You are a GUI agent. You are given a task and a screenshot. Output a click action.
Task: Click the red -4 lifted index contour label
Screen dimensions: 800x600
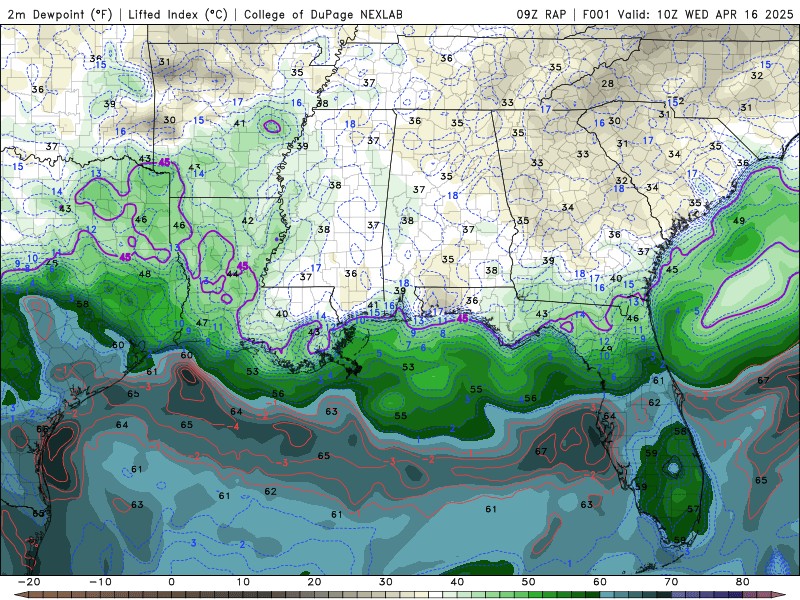[234, 426]
